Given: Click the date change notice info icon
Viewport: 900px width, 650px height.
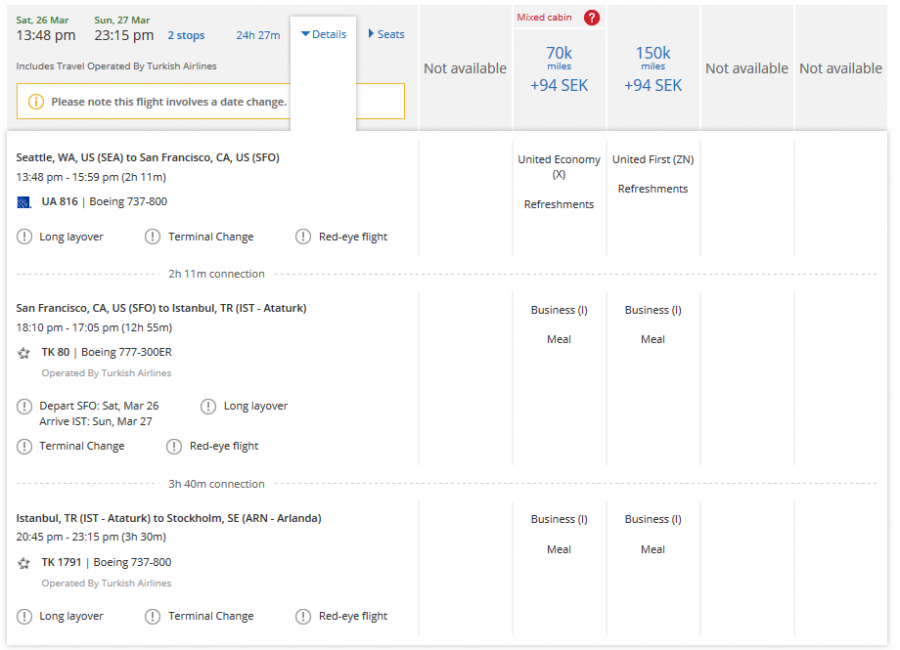Looking at the screenshot, I should pos(36,102).
